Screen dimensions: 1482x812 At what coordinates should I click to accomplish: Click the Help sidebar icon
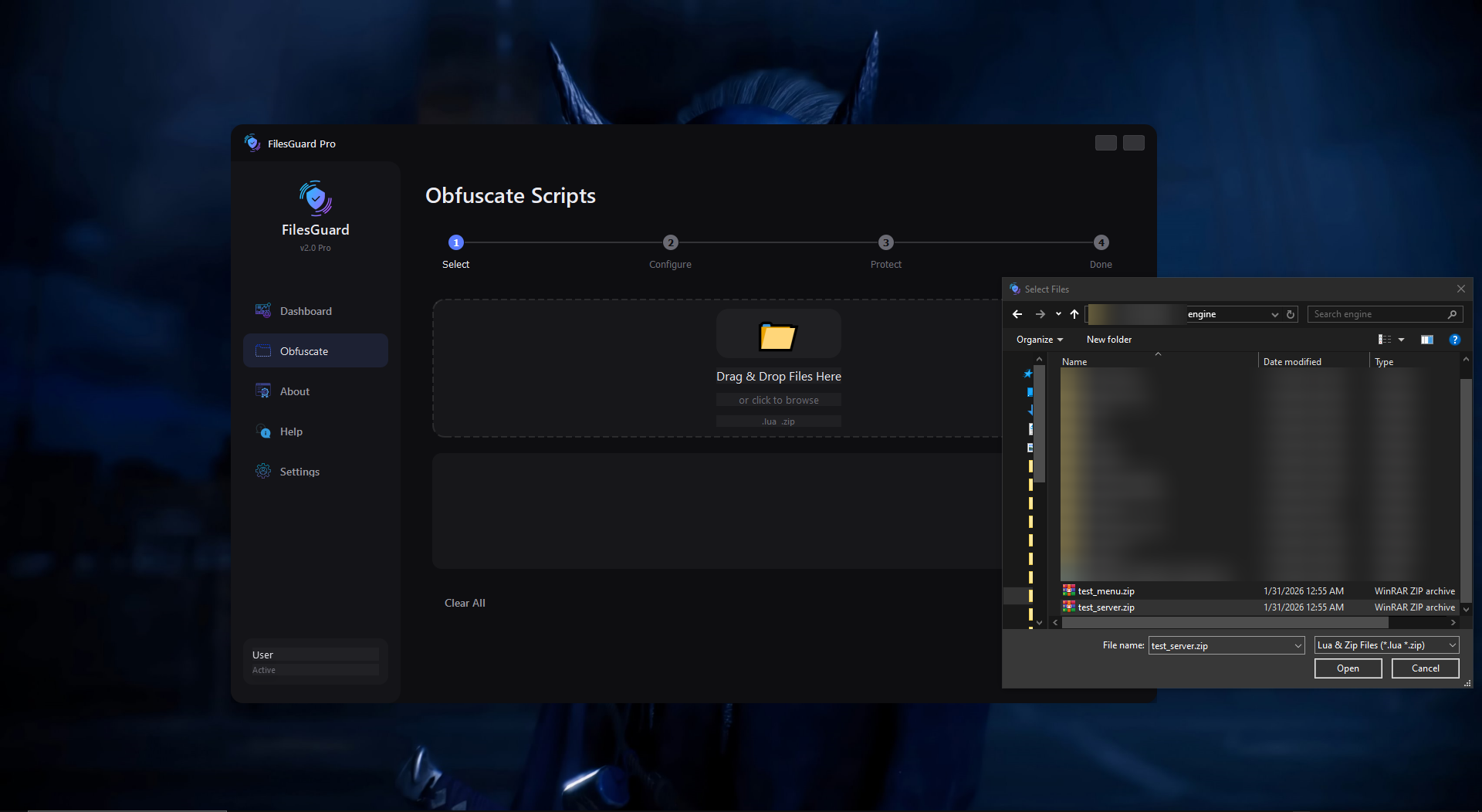point(263,431)
